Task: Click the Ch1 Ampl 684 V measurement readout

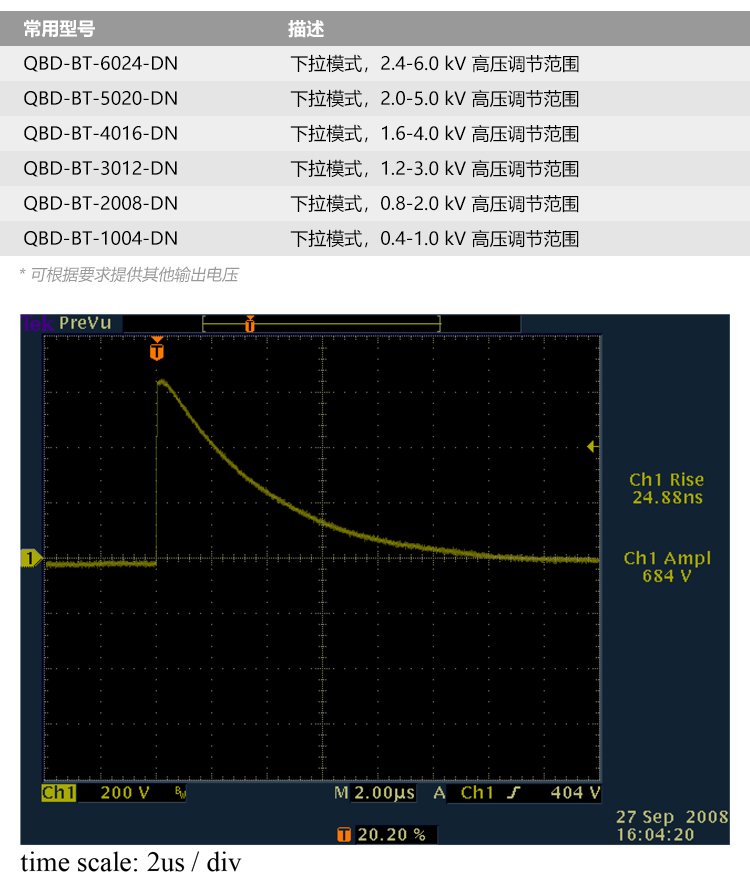Action: pos(666,567)
